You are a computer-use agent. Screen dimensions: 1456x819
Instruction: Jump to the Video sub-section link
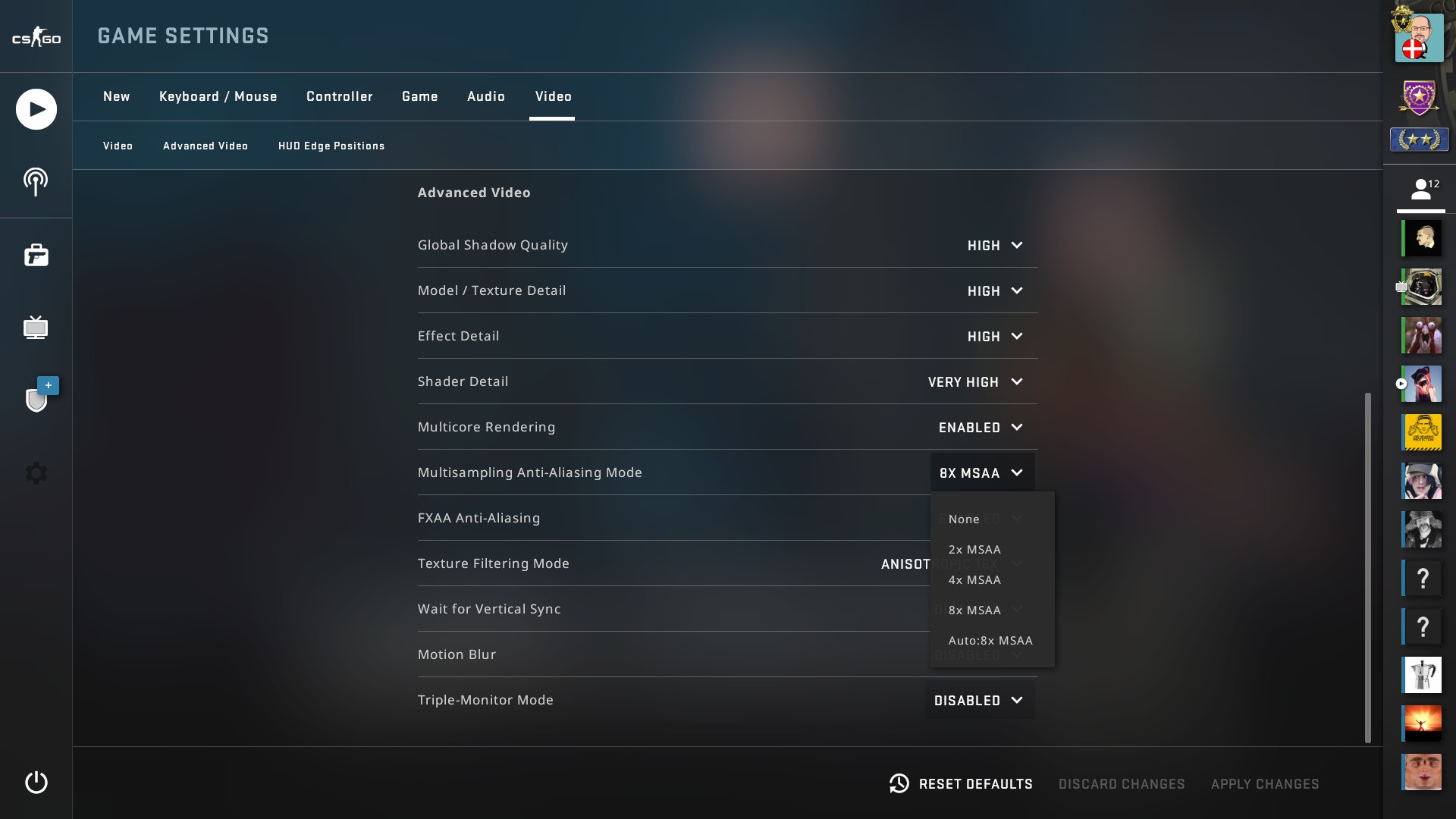118,146
